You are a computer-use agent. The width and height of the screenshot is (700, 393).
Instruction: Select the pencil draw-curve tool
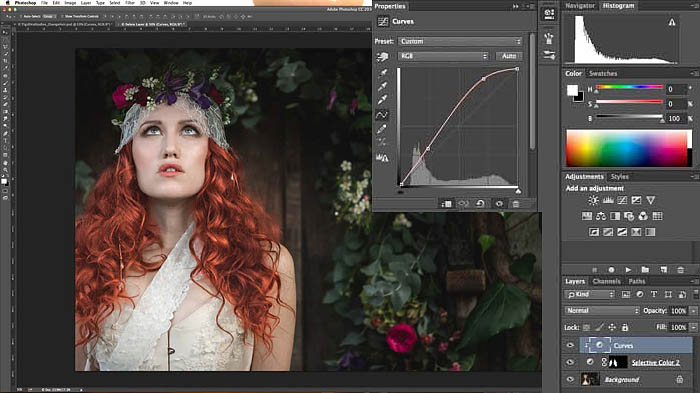pyautogui.click(x=382, y=129)
